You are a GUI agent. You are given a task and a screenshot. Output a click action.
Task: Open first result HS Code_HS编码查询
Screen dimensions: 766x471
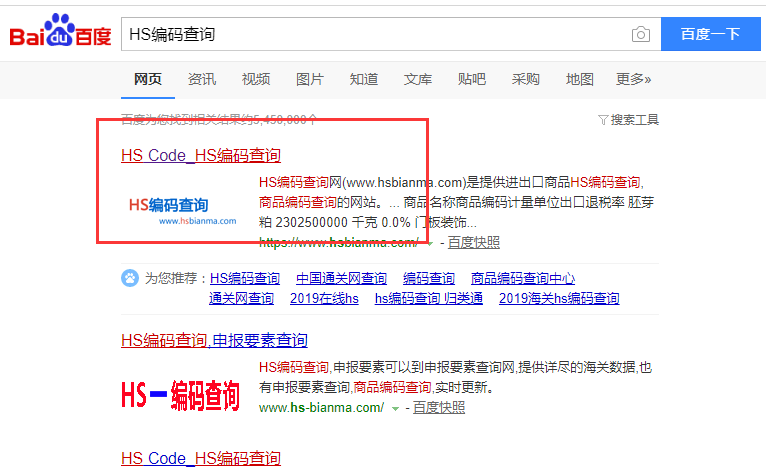point(201,155)
